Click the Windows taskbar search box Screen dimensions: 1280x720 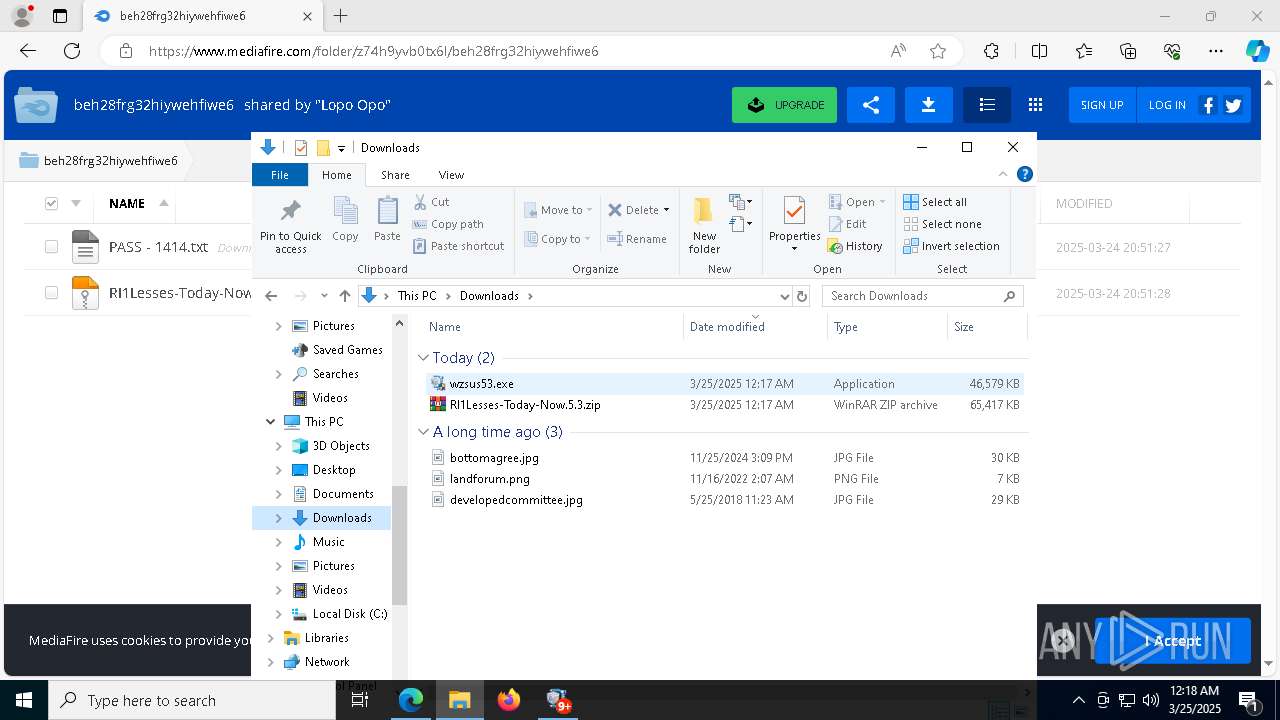point(192,700)
